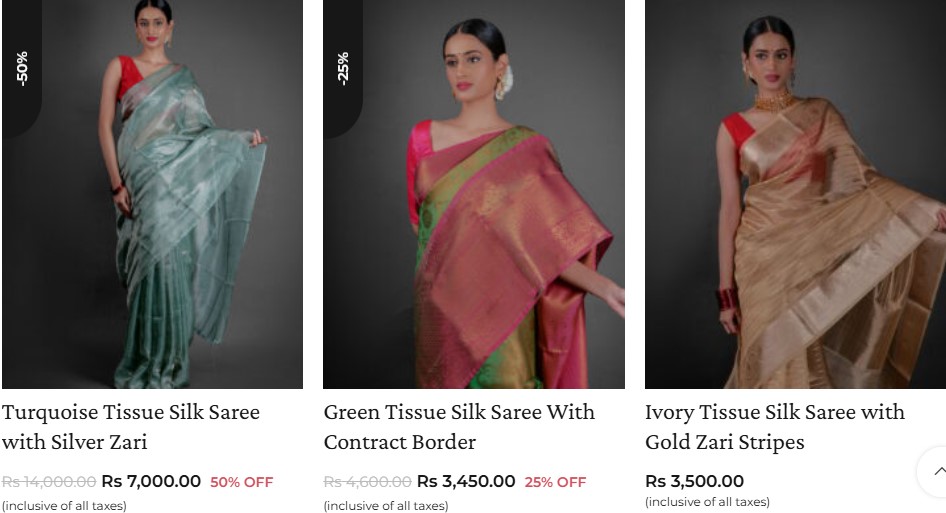Viewport: 946px width, 513px height.
Task: Click the 25% OFF label
Action: click(555, 482)
